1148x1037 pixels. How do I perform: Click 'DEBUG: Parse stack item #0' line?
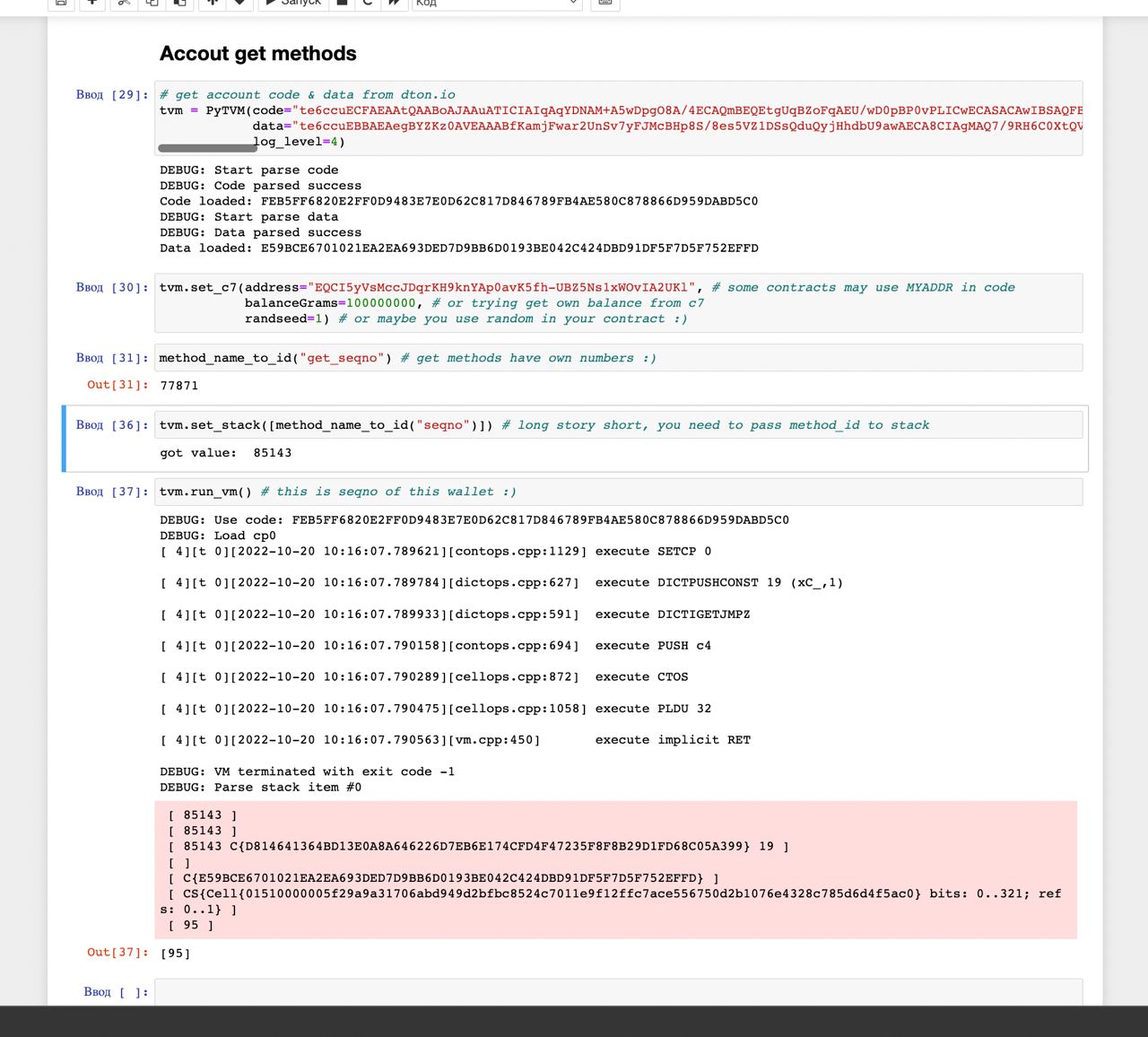[261, 788]
